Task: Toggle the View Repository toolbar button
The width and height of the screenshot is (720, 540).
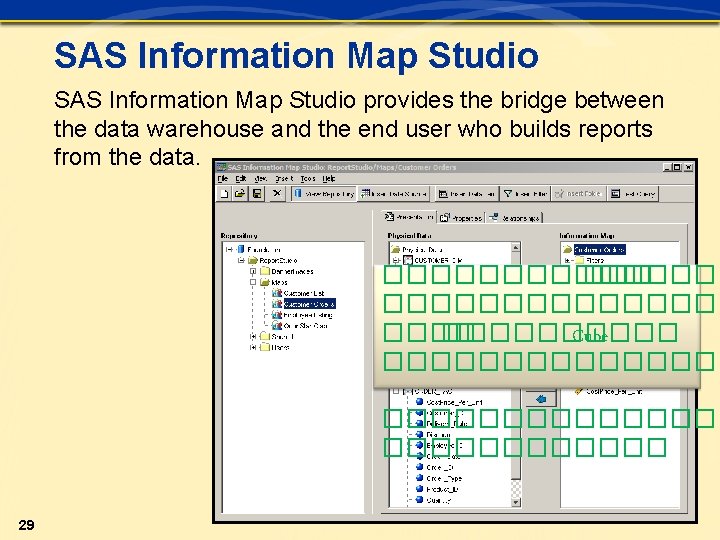Action: (324, 194)
